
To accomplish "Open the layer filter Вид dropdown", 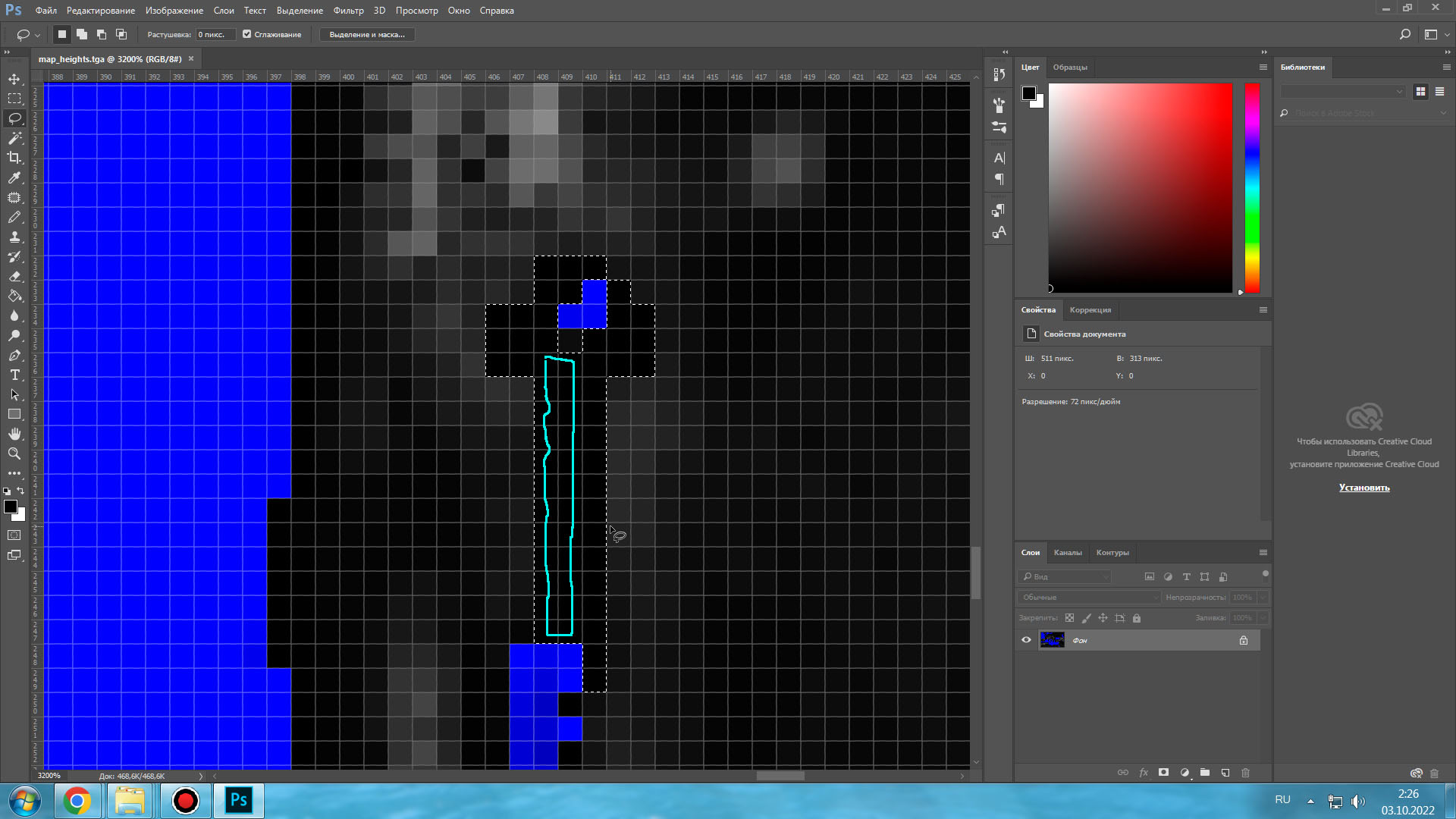I will click(x=1064, y=577).
